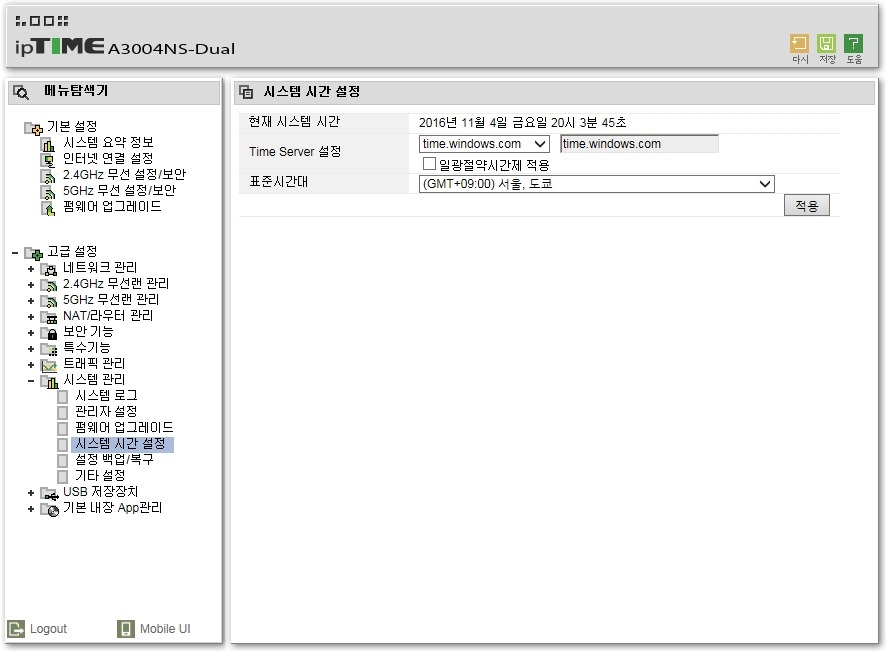The height and width of the screenshot is (653, 889).
Task: Click the 적용 apply button
Action: [806, 205]
